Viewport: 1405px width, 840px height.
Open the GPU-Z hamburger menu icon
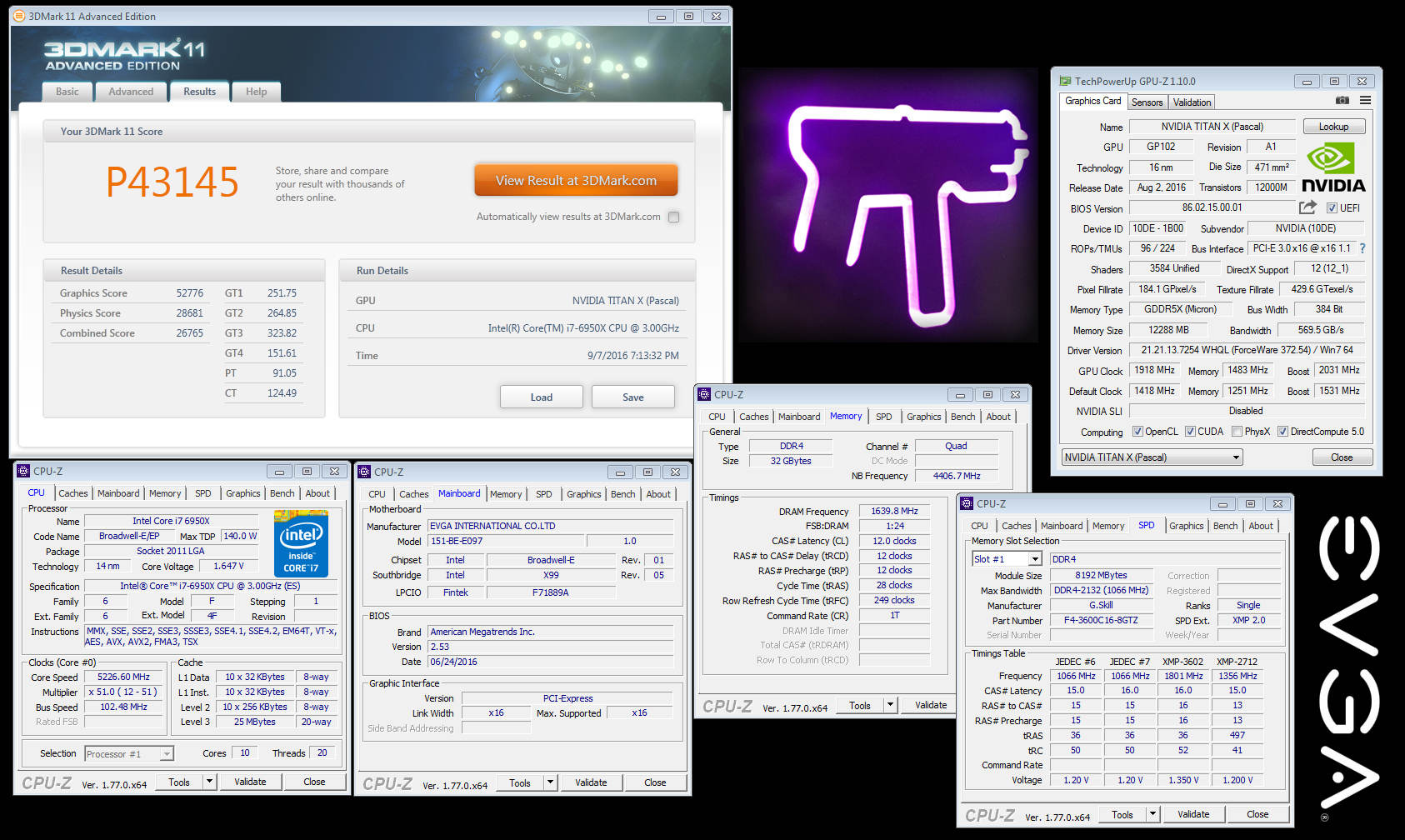tap(1365, 100)
